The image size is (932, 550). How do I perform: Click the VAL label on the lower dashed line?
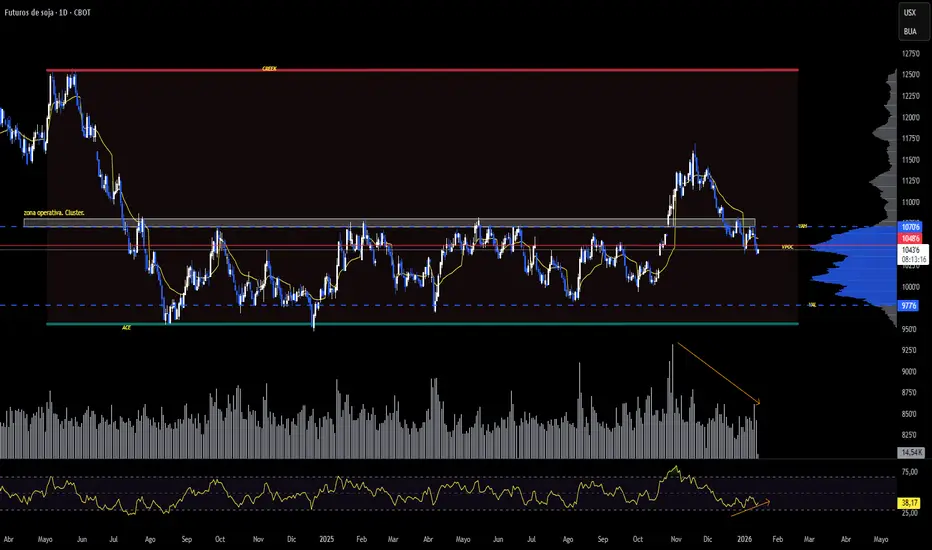(812, 305)
